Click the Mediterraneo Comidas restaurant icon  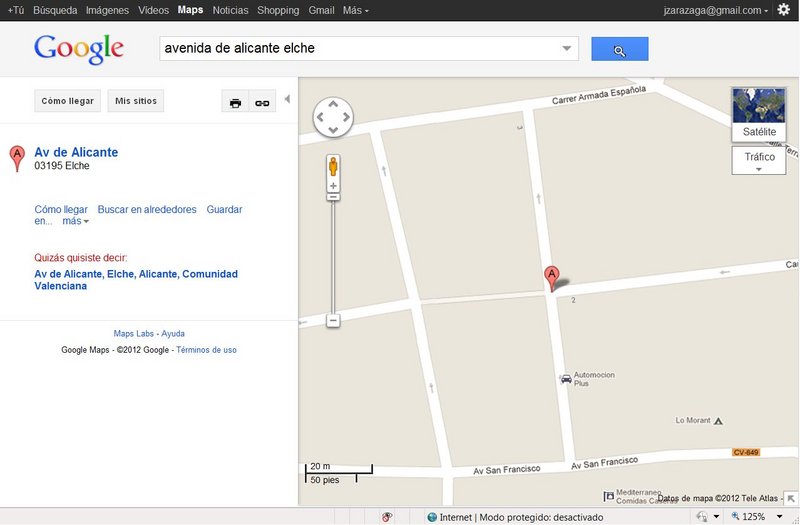click(x=609, y=495)
